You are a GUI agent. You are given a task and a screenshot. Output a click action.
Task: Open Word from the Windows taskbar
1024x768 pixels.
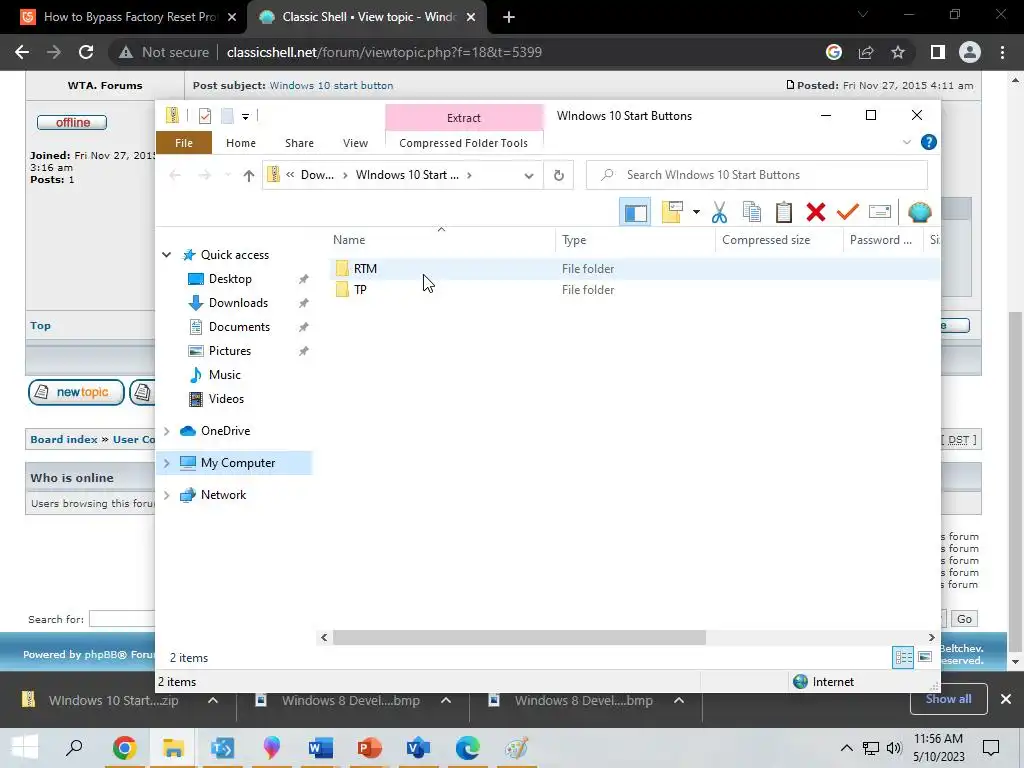point(321,748)
